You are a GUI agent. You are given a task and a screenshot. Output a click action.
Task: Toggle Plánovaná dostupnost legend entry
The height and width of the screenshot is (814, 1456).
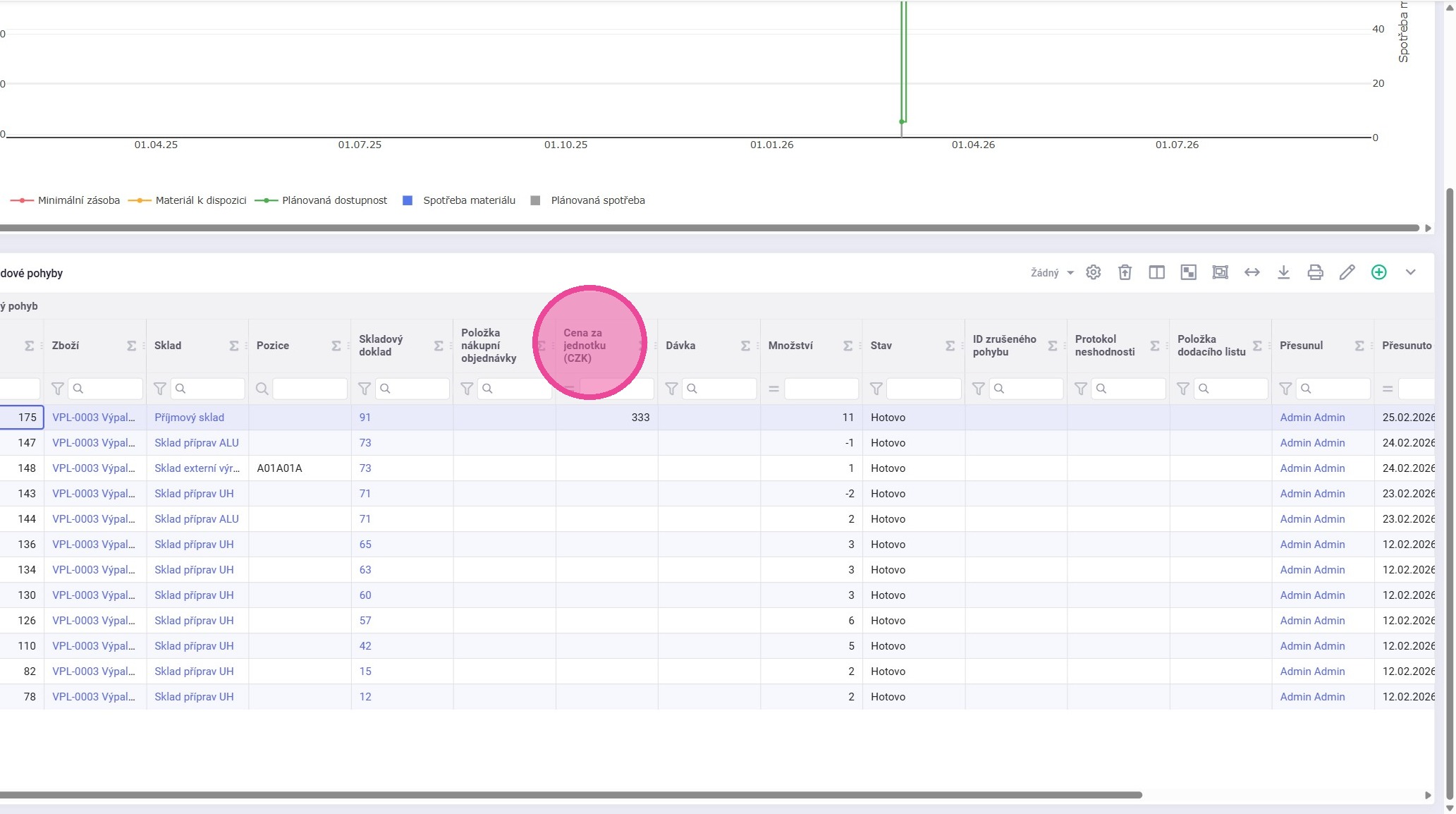pyautogui.click(x=334, y=200)
